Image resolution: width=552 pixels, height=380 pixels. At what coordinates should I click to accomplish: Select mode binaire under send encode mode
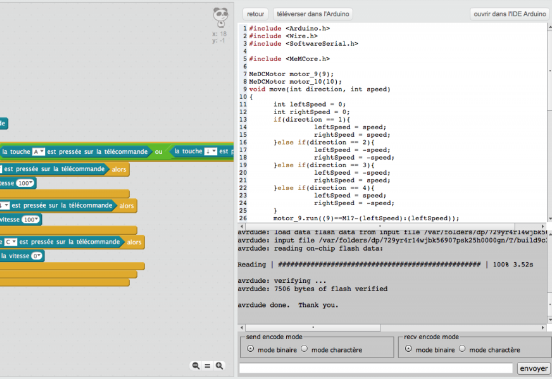tap(250, 349)
